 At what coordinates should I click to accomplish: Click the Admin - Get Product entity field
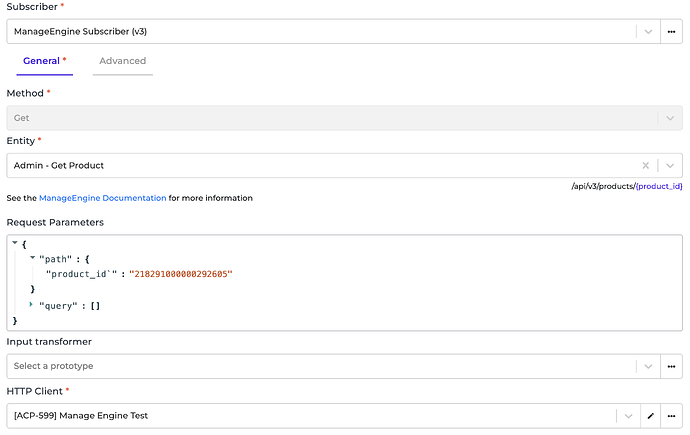click(x=345, y=165)
